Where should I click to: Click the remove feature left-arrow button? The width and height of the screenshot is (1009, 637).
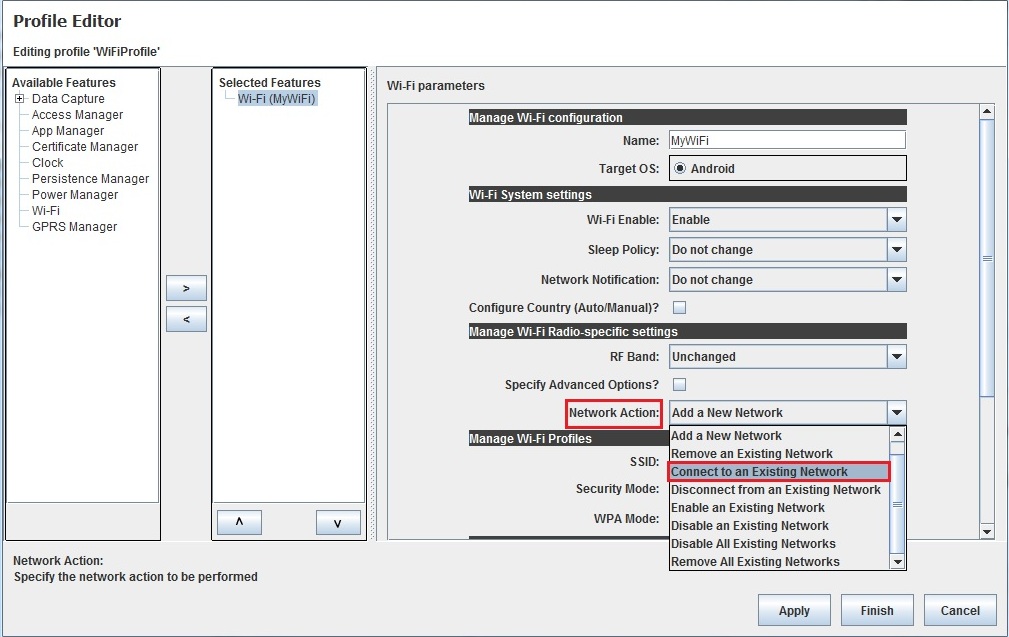click(186, 319)
